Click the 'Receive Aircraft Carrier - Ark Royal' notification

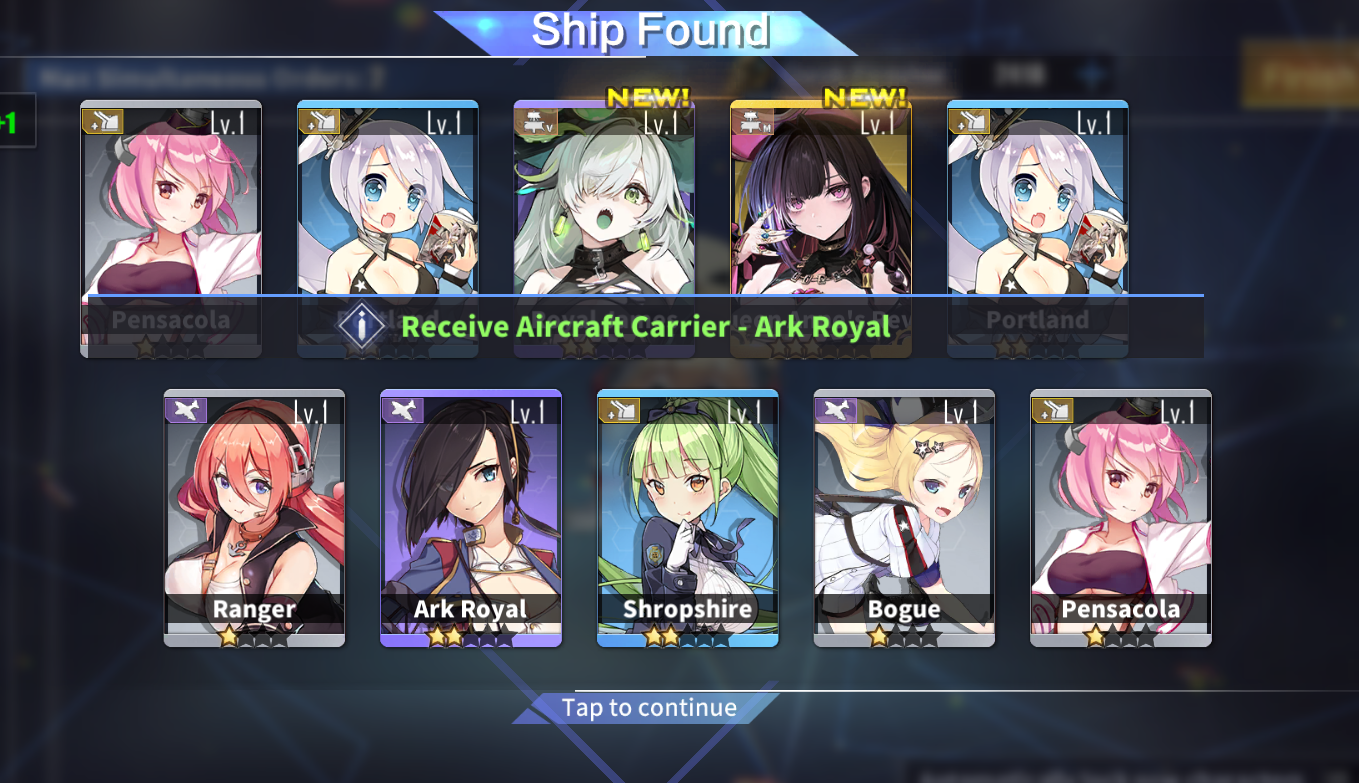646,326
